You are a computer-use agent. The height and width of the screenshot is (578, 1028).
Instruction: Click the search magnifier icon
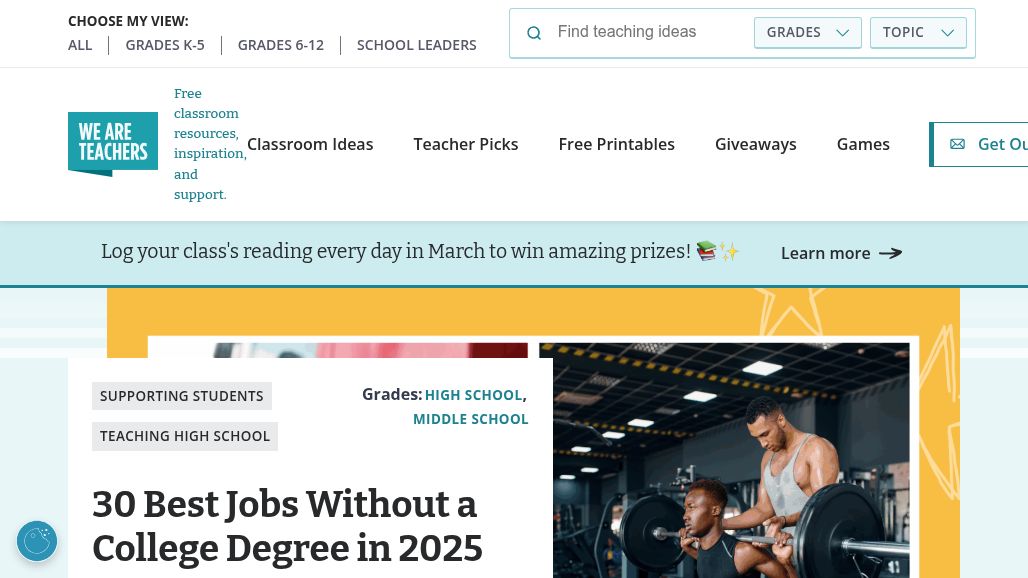[534, 33]
